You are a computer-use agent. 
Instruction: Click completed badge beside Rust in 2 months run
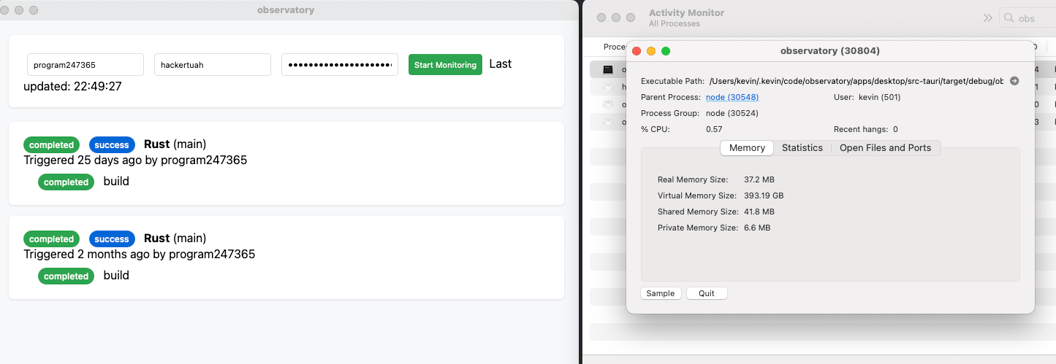[51, 239]
